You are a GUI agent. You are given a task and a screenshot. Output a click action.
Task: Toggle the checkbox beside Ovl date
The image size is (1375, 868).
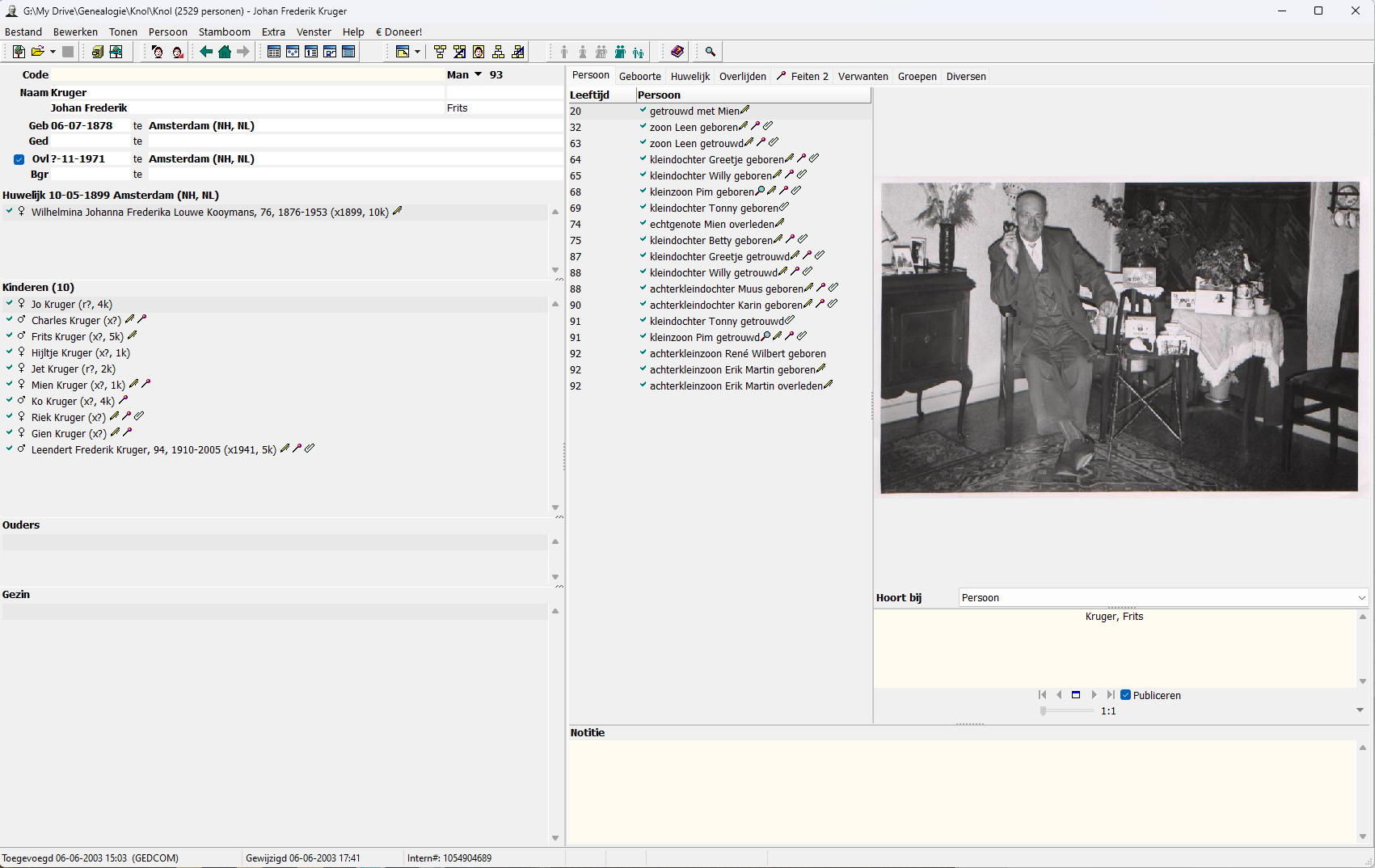pyautogui.click(x=19, y=159)
